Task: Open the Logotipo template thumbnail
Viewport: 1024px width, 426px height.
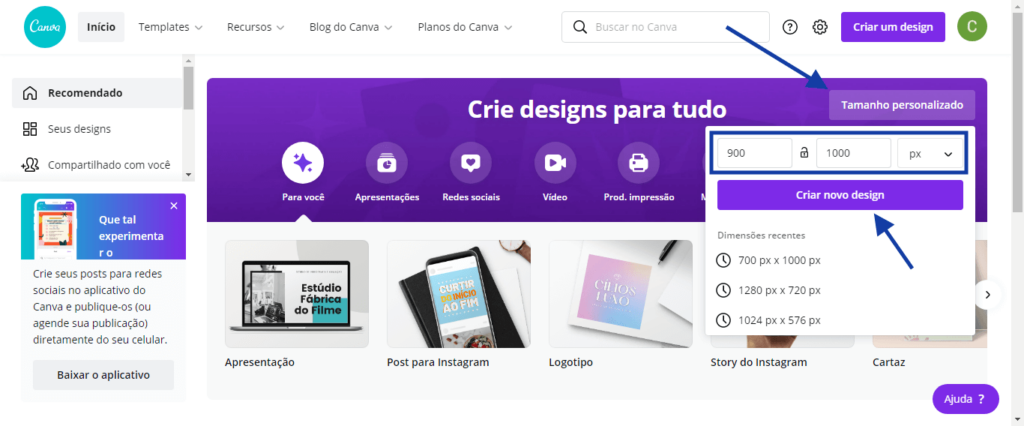Action: point(620,293)
